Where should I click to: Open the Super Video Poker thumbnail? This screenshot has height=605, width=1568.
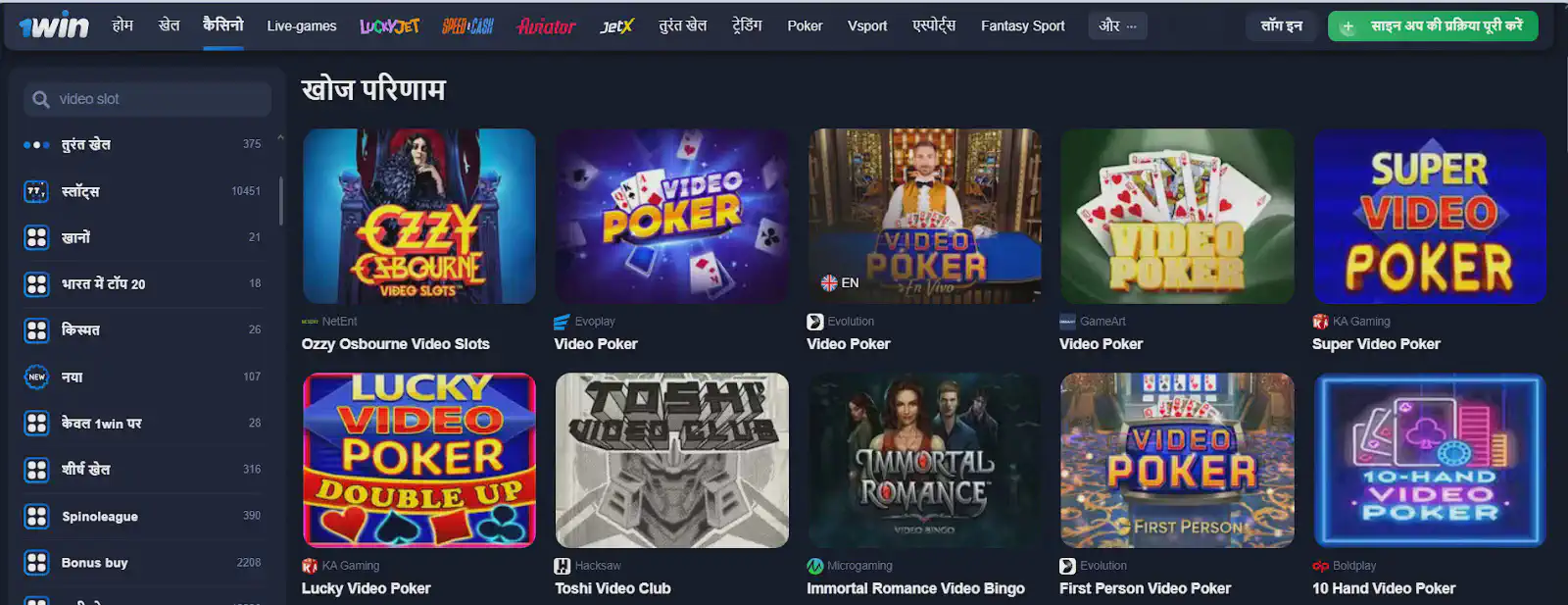[1430, 216]
